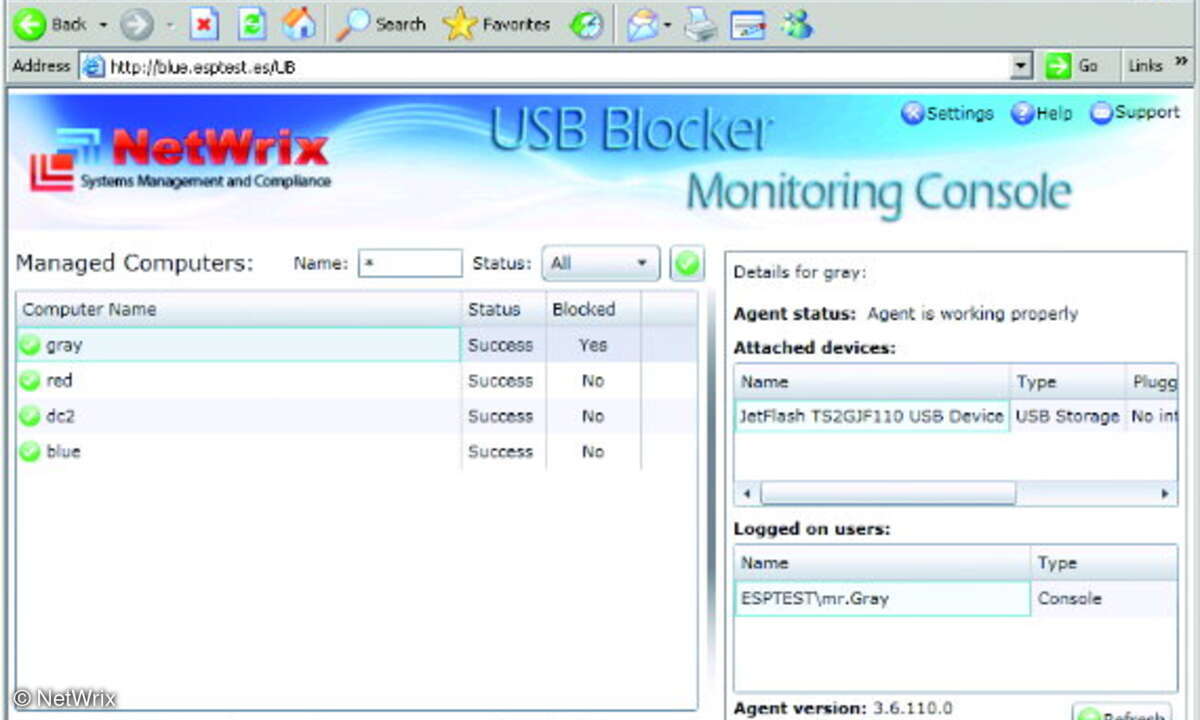Click the Blocked value Yes for gray
Screen dimensions: 1200x720
point(593,345)
